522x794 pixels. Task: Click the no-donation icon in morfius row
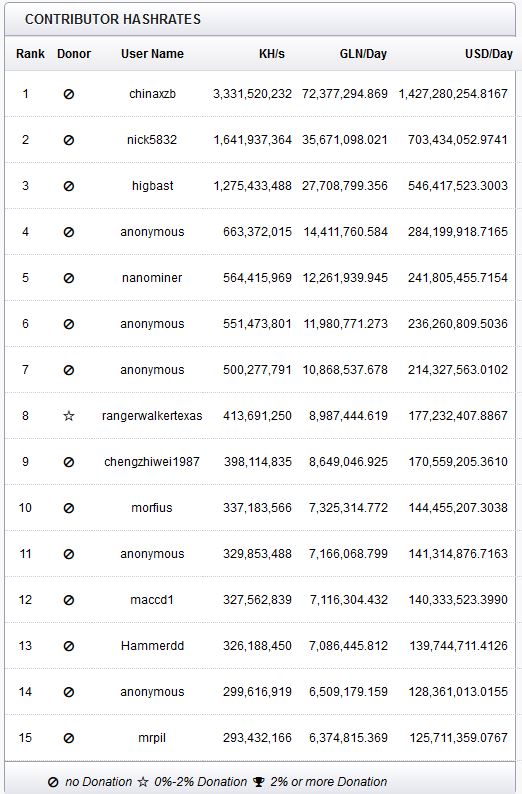[x=69, y=508]
